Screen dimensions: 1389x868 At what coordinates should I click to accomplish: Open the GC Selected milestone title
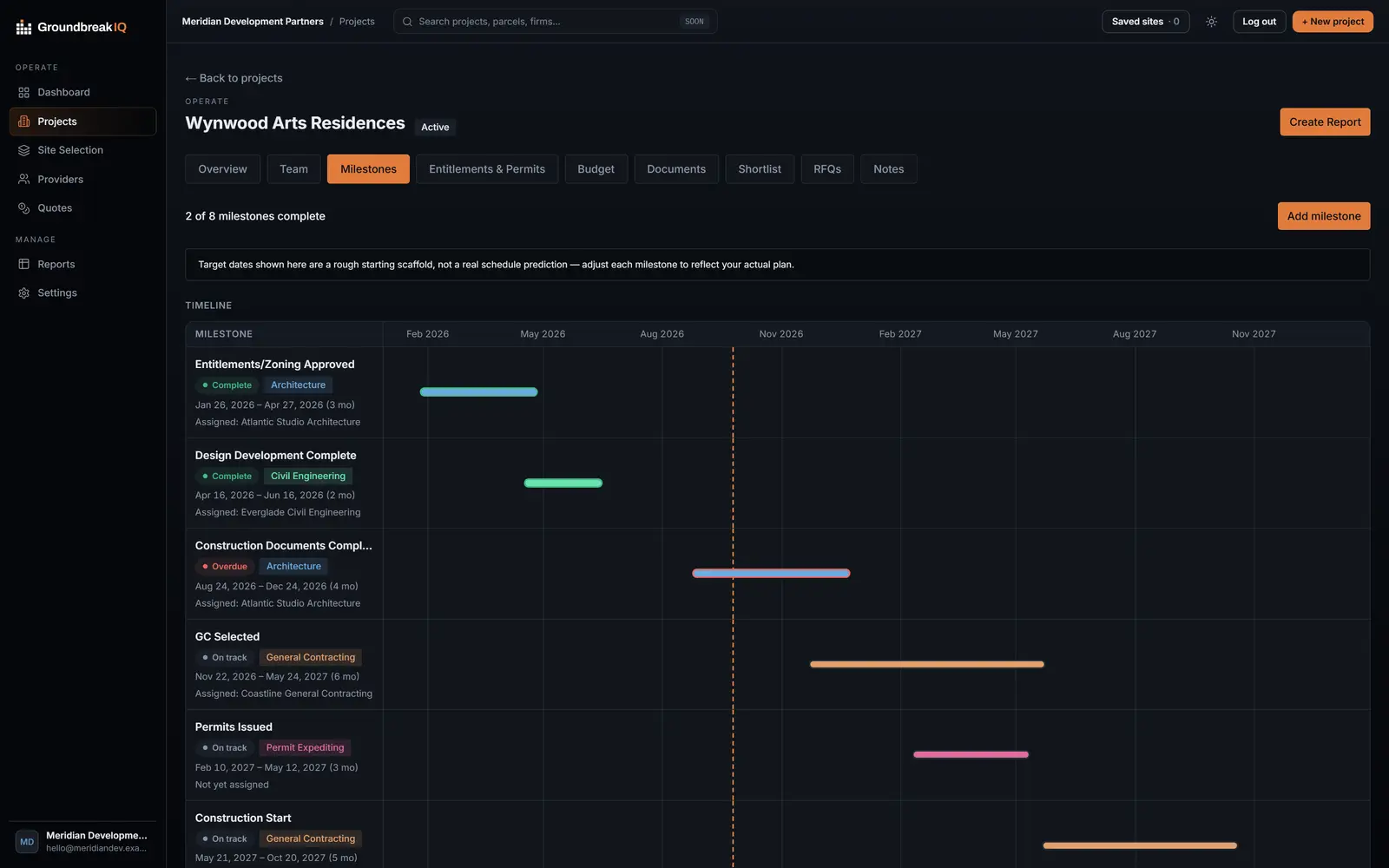pyautogui.click(x=227, y=637)
